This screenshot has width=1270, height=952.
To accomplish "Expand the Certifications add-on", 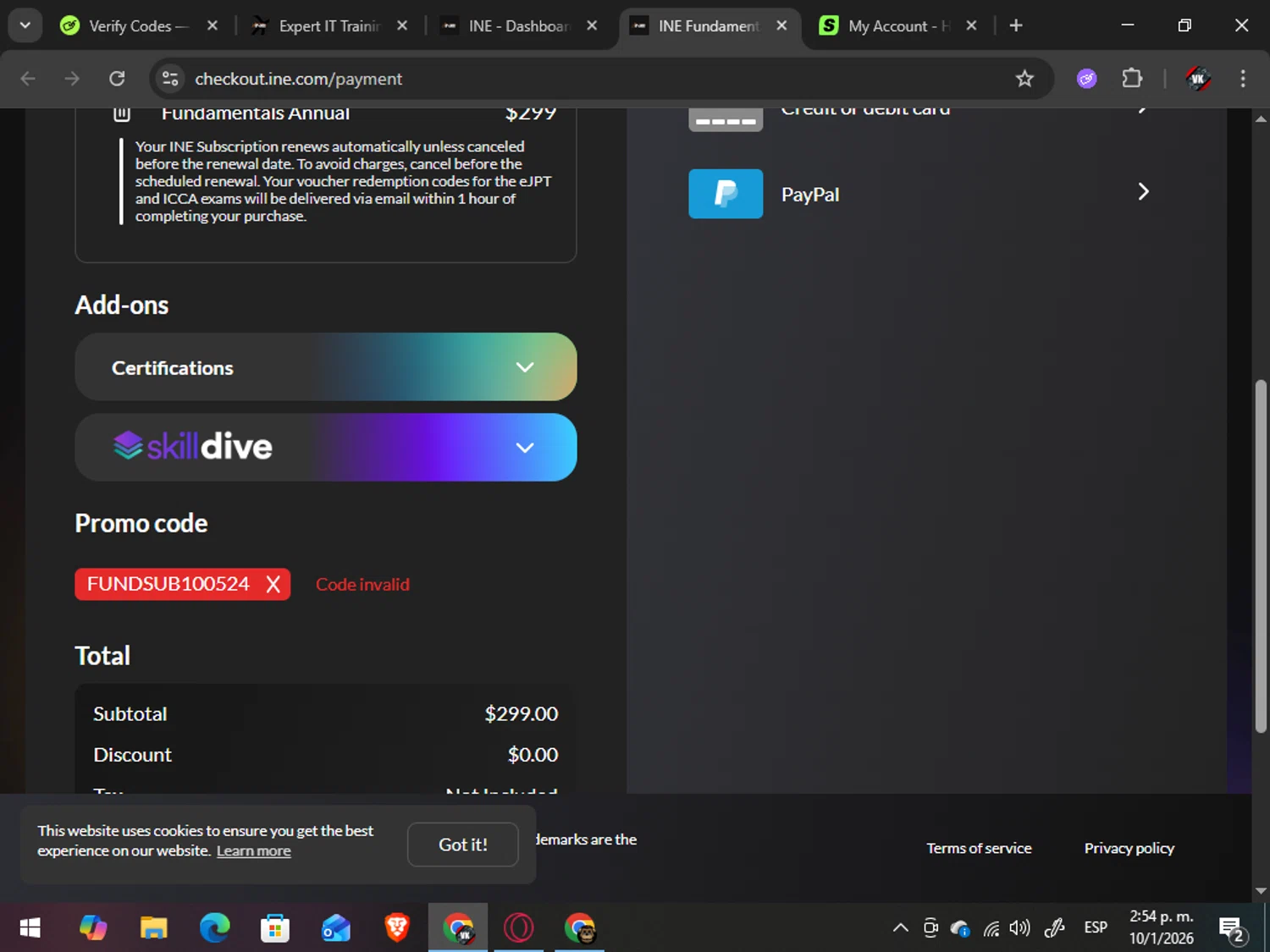I will (326, 367).
